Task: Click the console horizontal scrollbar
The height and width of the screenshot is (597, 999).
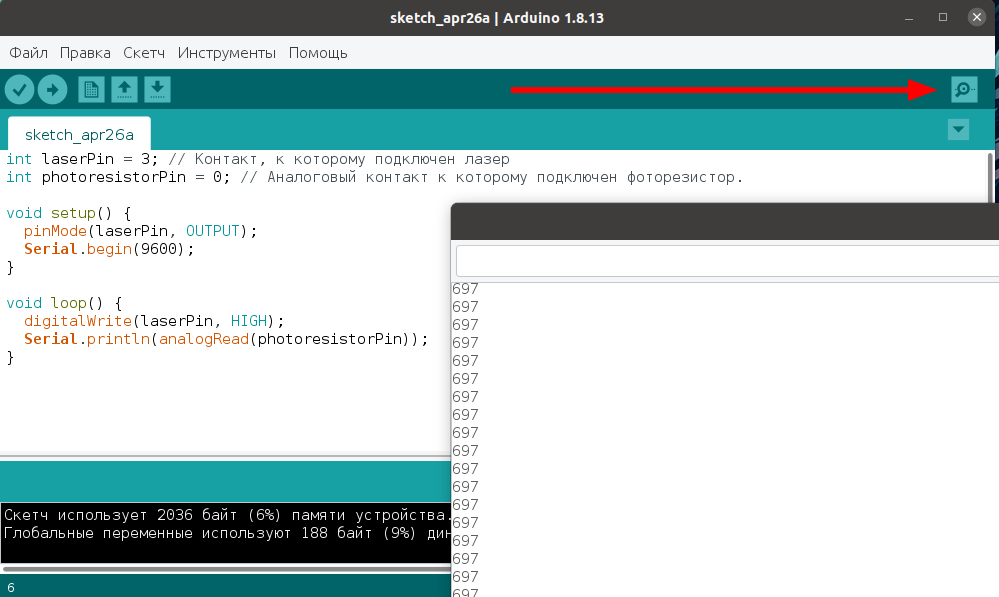Action: 225,569
